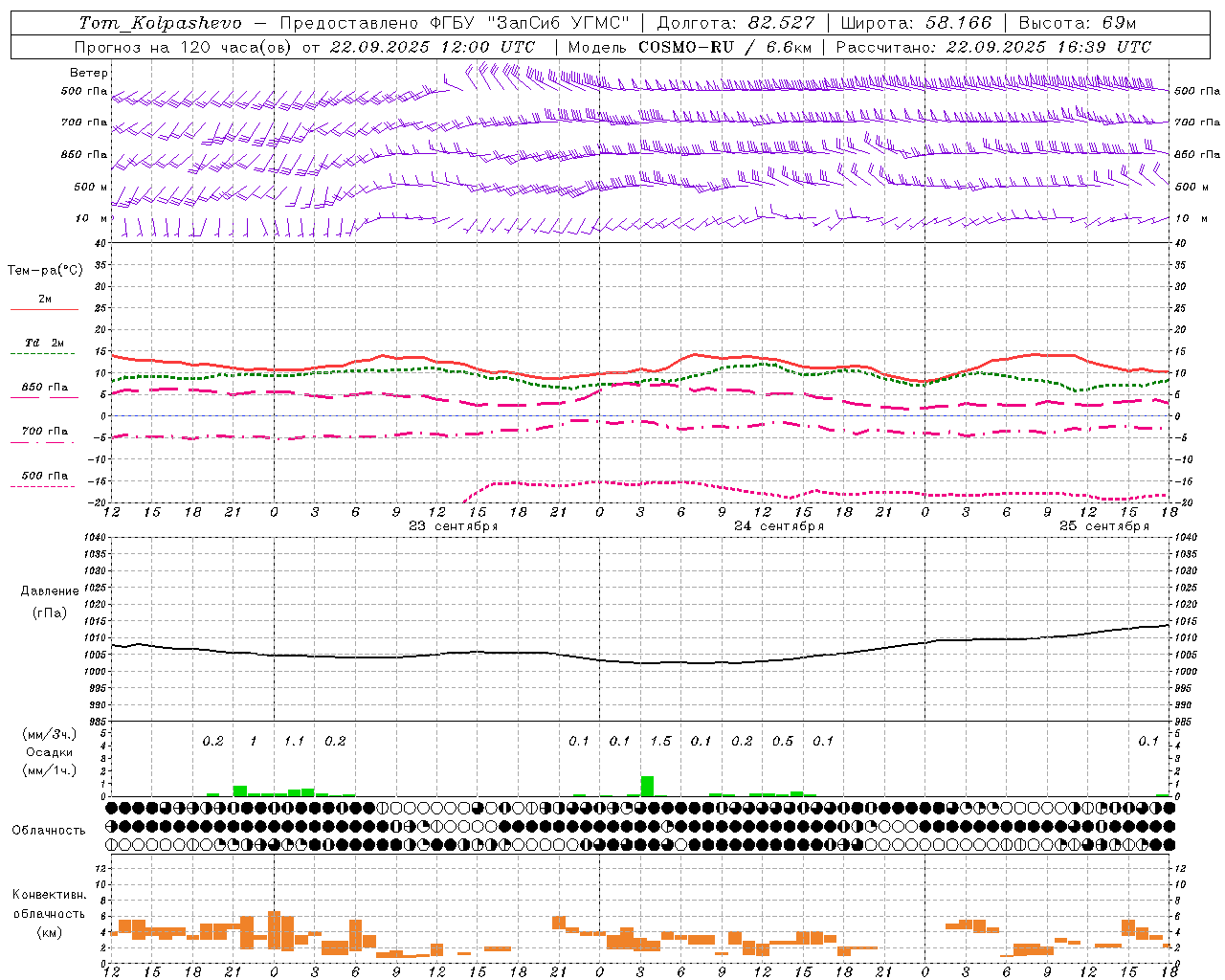This screenshot has width=1225, height=980.
Task: Click the (км) unit under convective cloudiness
Action: click(x=50, y=931)
